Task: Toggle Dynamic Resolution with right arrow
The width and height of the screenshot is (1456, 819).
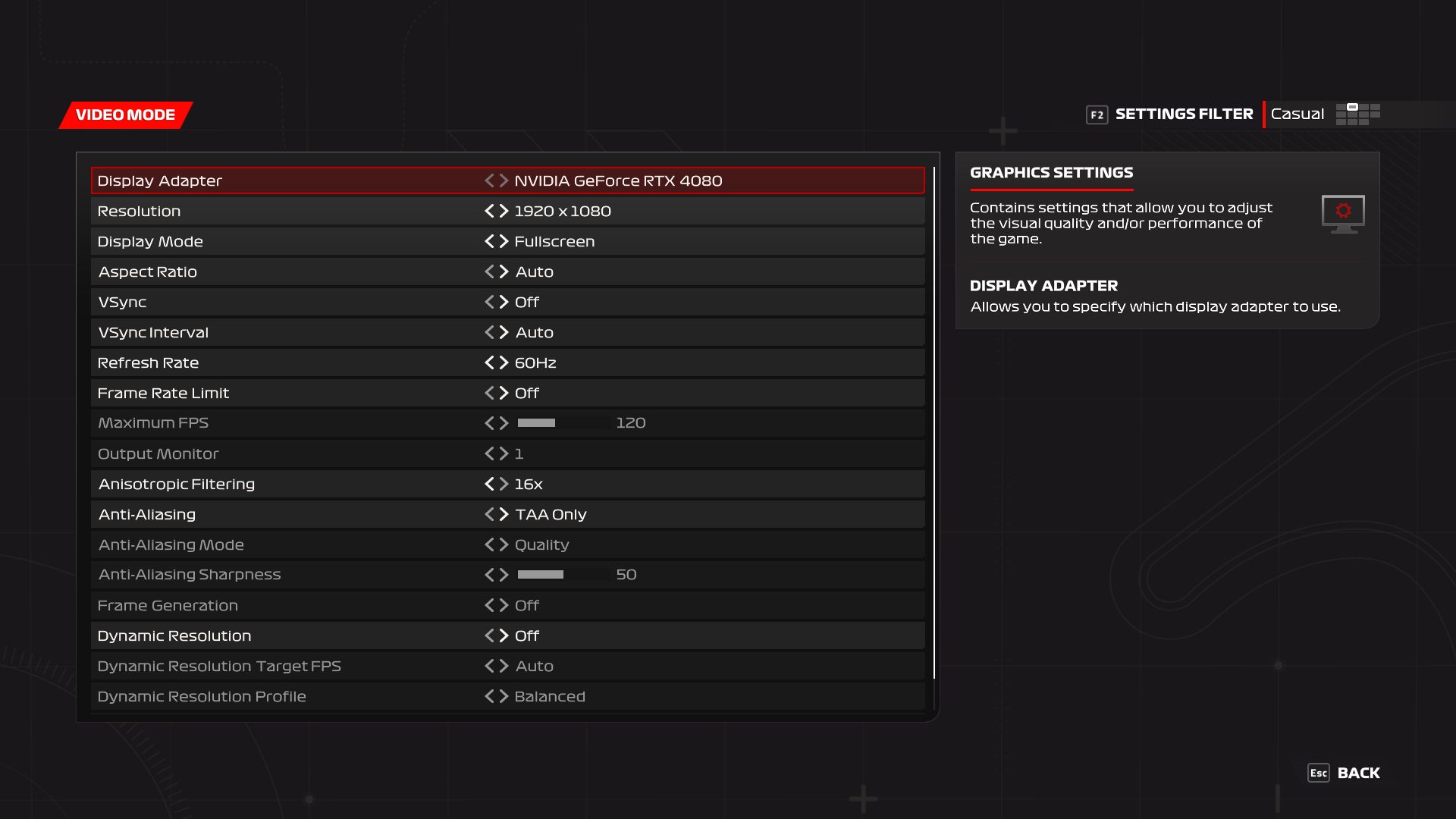Action: tap(504, 635)
